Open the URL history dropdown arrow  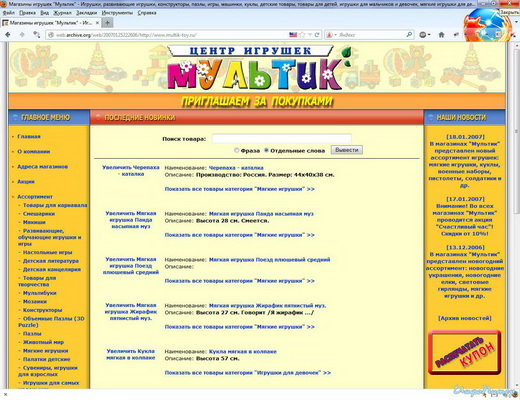pos(310,35)
